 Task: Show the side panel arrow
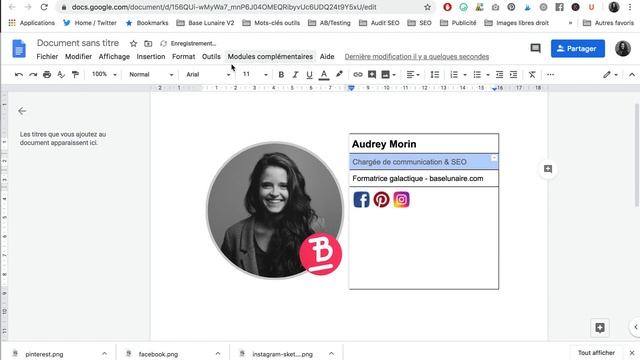click(x=635, y=327)
